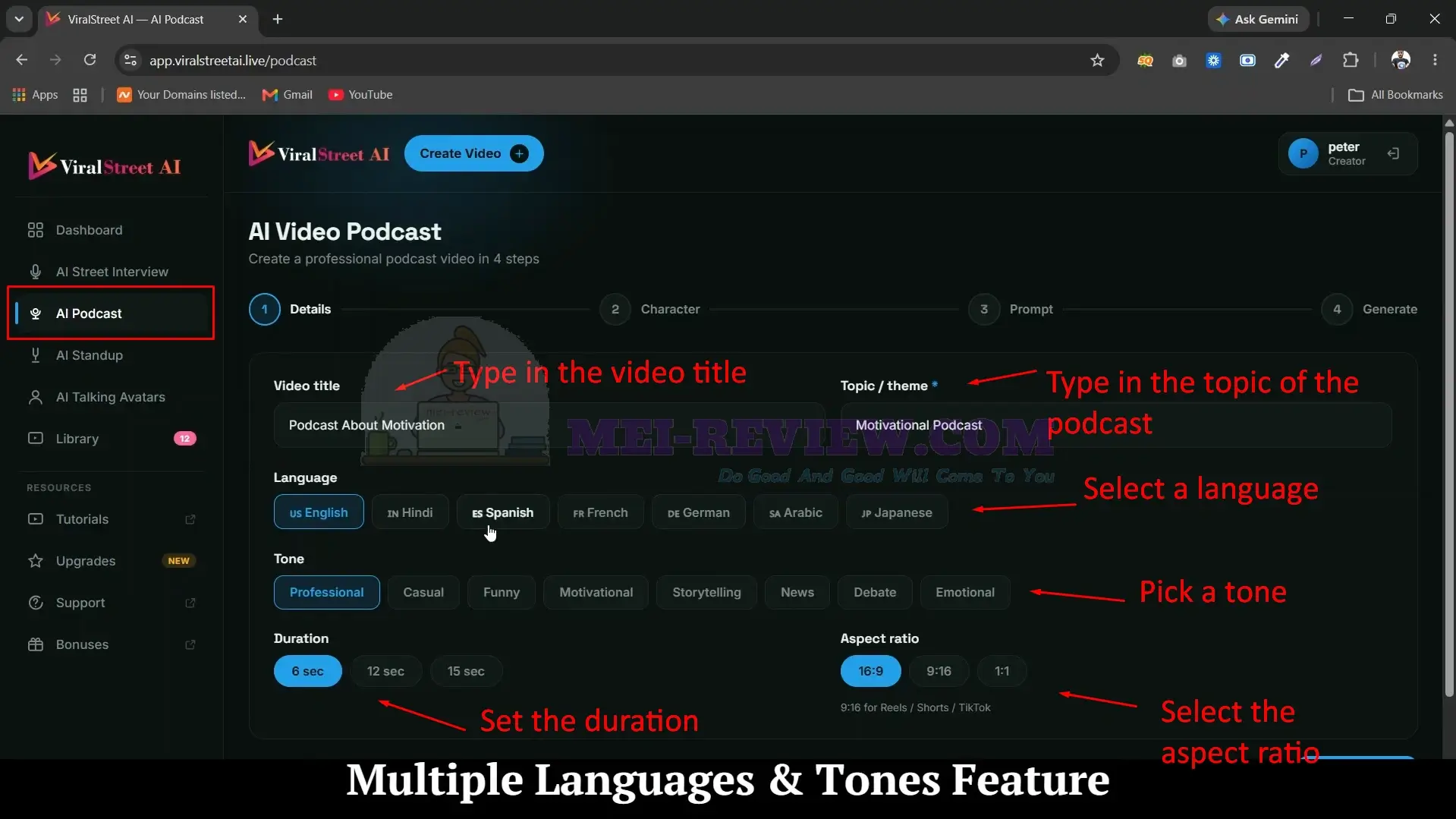
Task: Open the Dashboard page in sidebar
Action: click(89, 230)
